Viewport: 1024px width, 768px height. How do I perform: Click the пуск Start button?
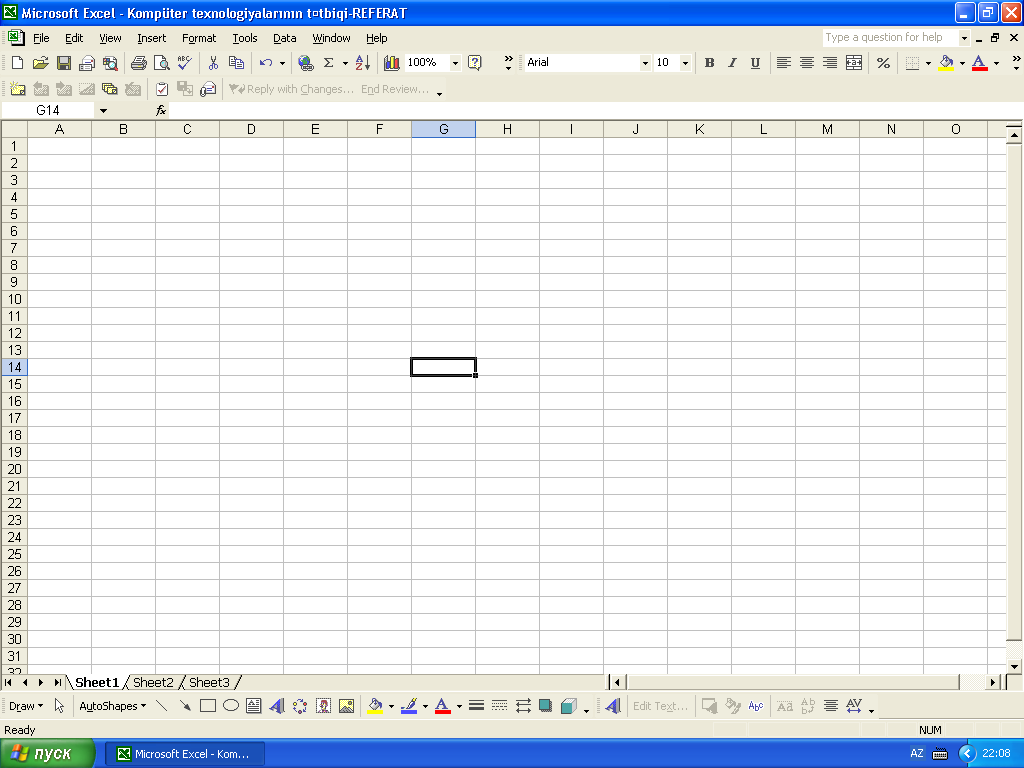point(47,754)
